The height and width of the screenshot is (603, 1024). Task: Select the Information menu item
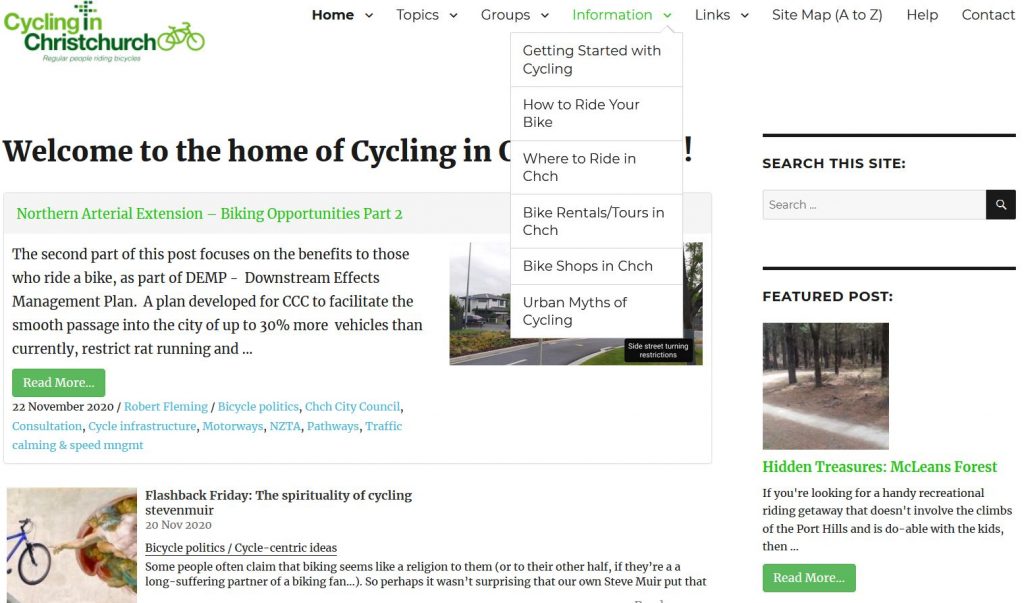(612, 14)
